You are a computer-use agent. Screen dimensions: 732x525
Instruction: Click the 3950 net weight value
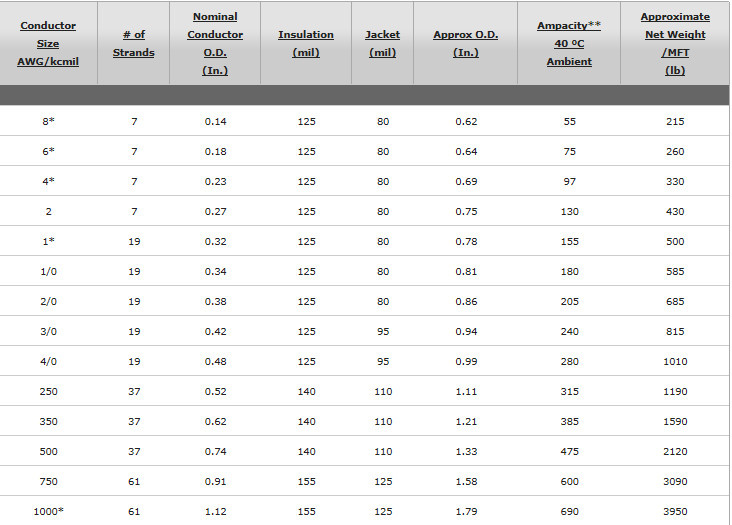click(x=675, y=511)
